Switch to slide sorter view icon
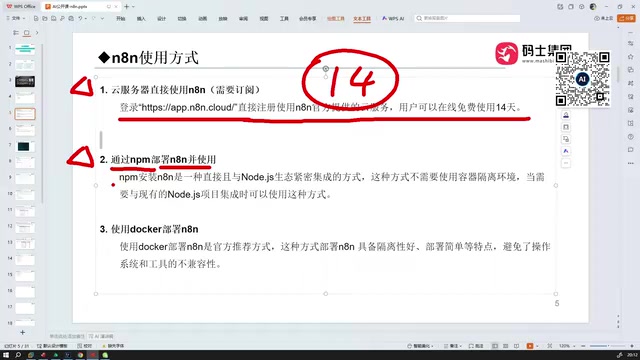The width and height of the screenshot is (640, 360). [x=506, y=346]
